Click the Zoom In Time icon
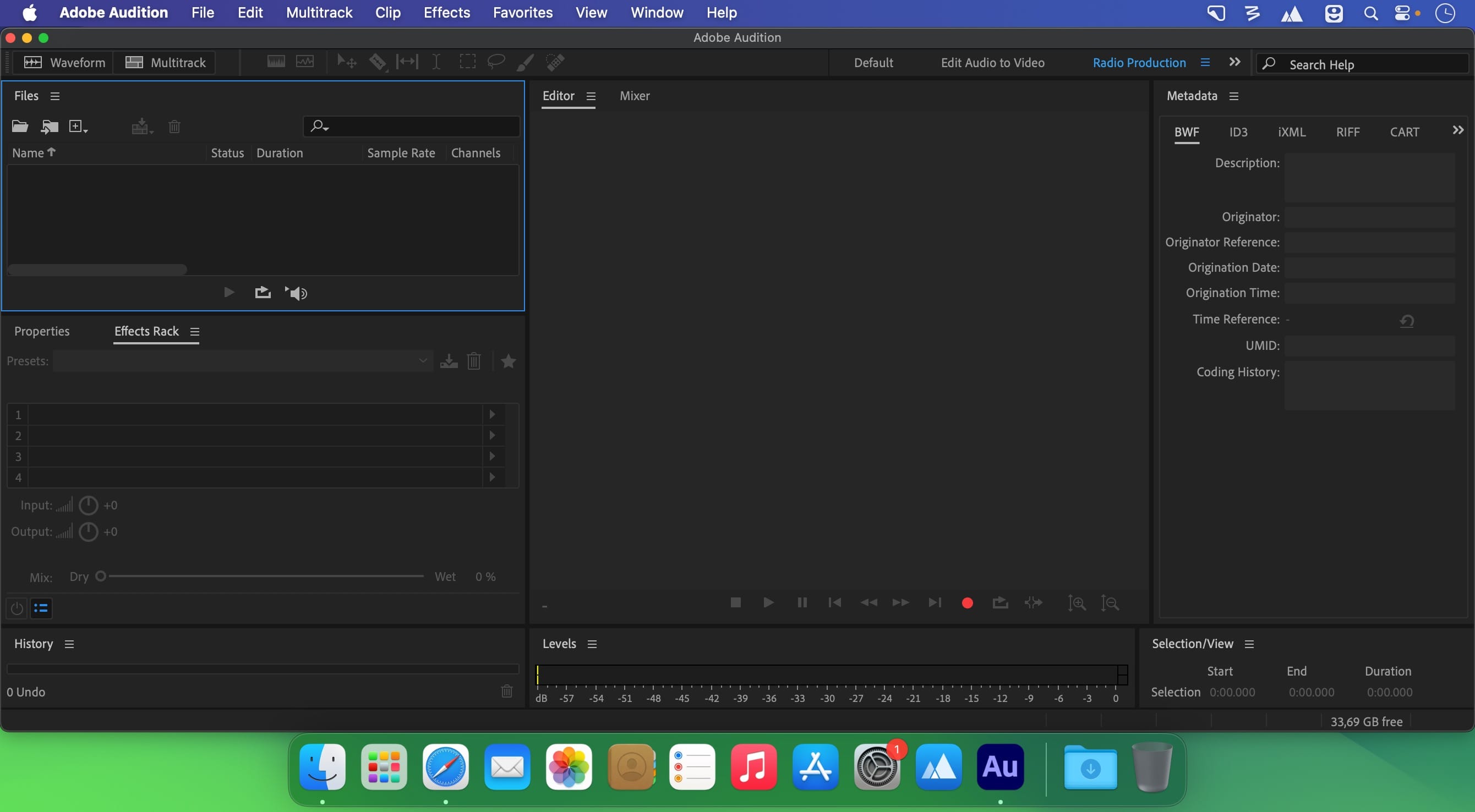Image resolution: width=1475 pixels, height=812 pixels. click(1077, 602)
